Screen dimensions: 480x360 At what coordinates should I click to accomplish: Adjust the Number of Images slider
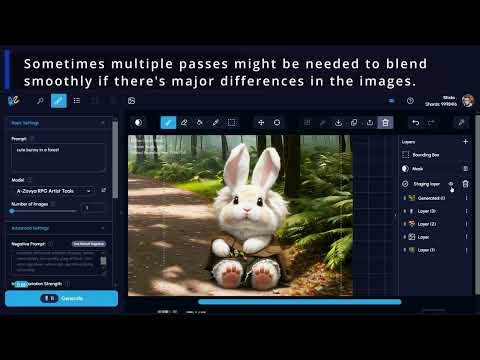44,211
